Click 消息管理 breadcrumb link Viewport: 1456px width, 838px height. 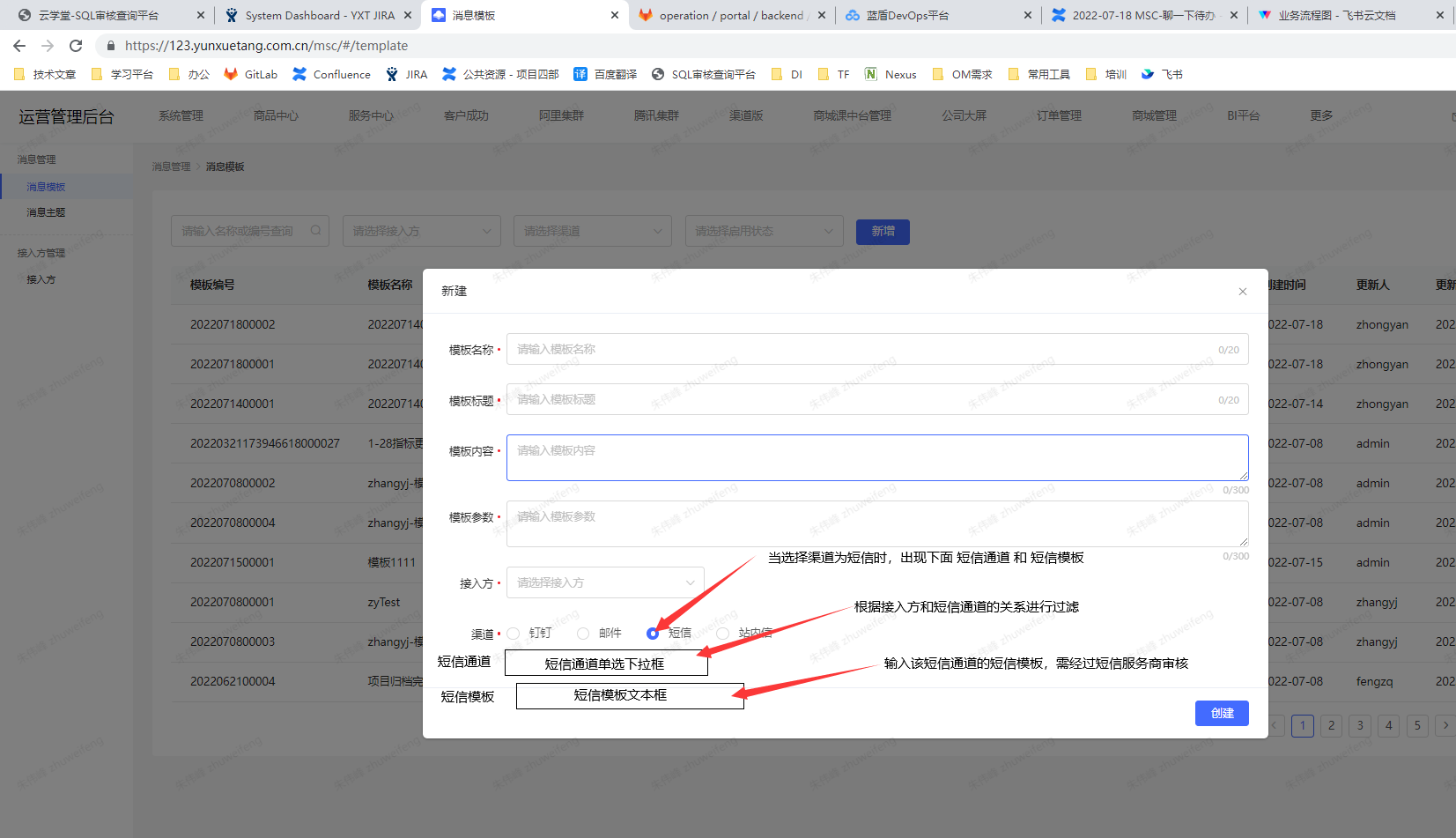coord(171,167)
